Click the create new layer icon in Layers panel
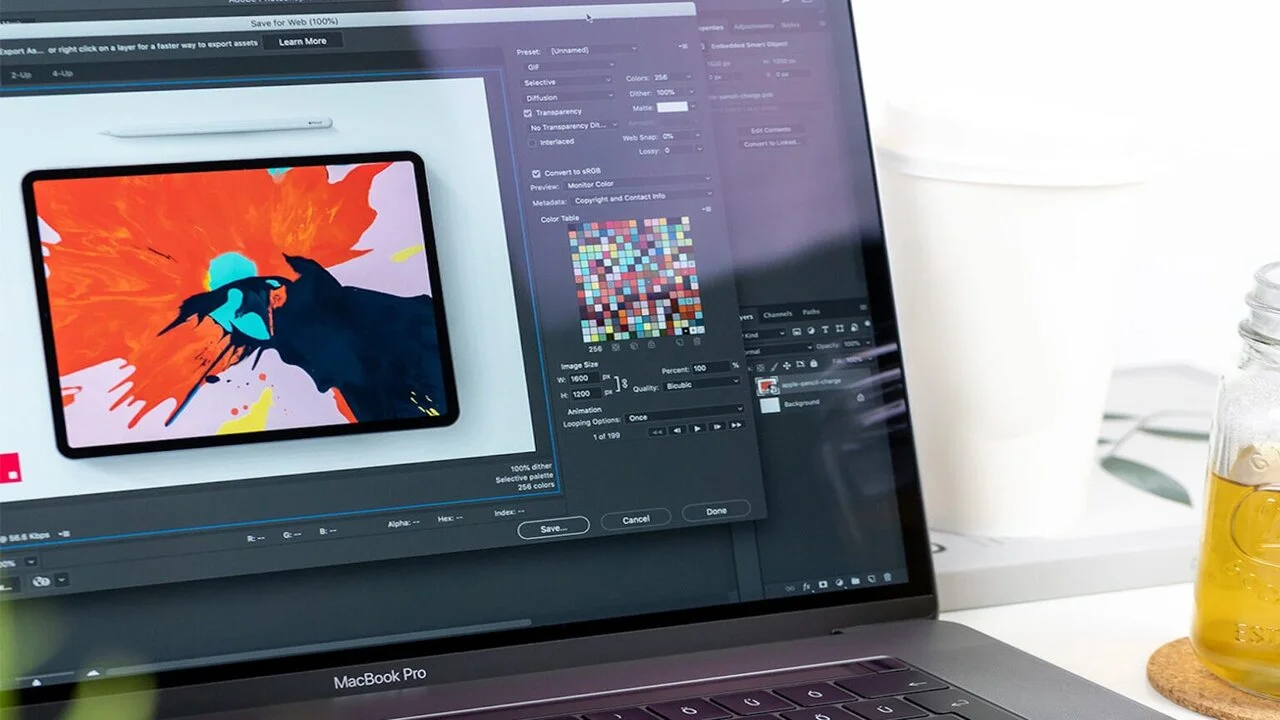Screen dimensions: 1280x720 871,578
